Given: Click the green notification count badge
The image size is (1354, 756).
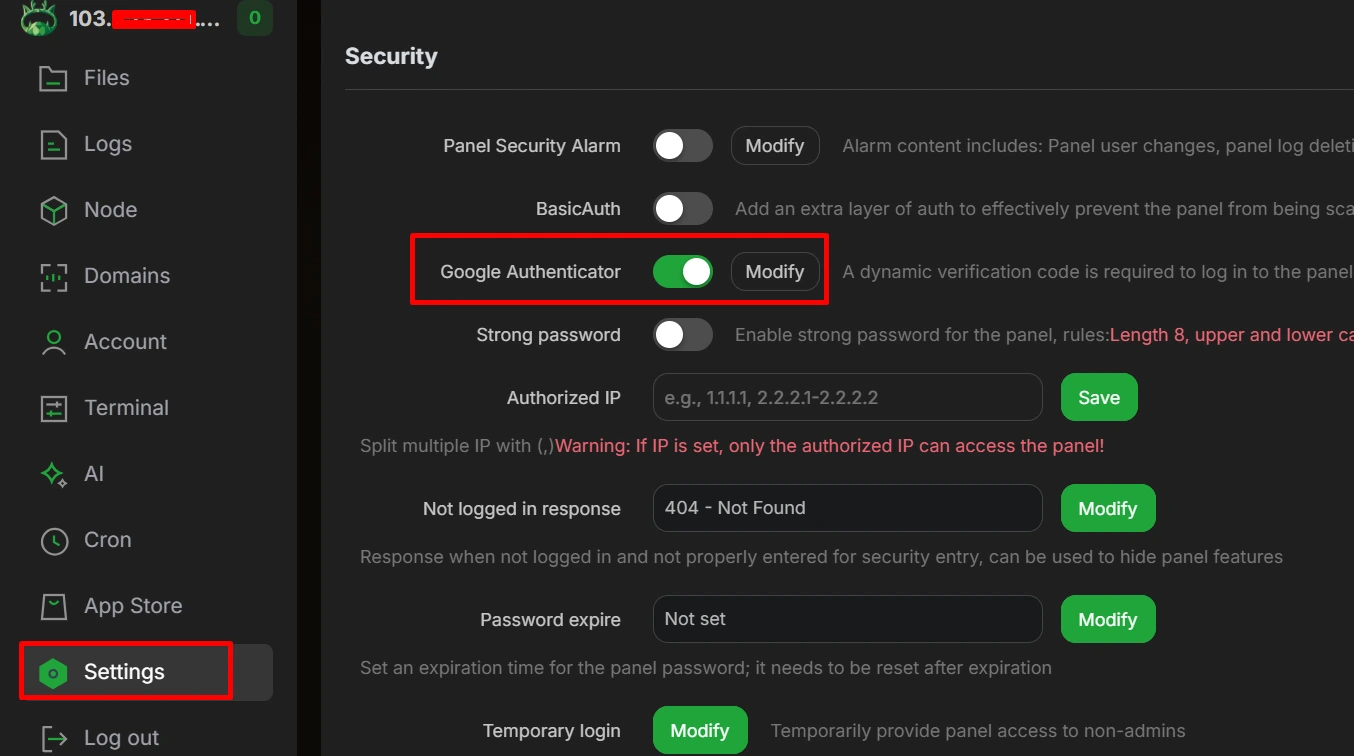Looking at the screenshot, I should [255, 18].
